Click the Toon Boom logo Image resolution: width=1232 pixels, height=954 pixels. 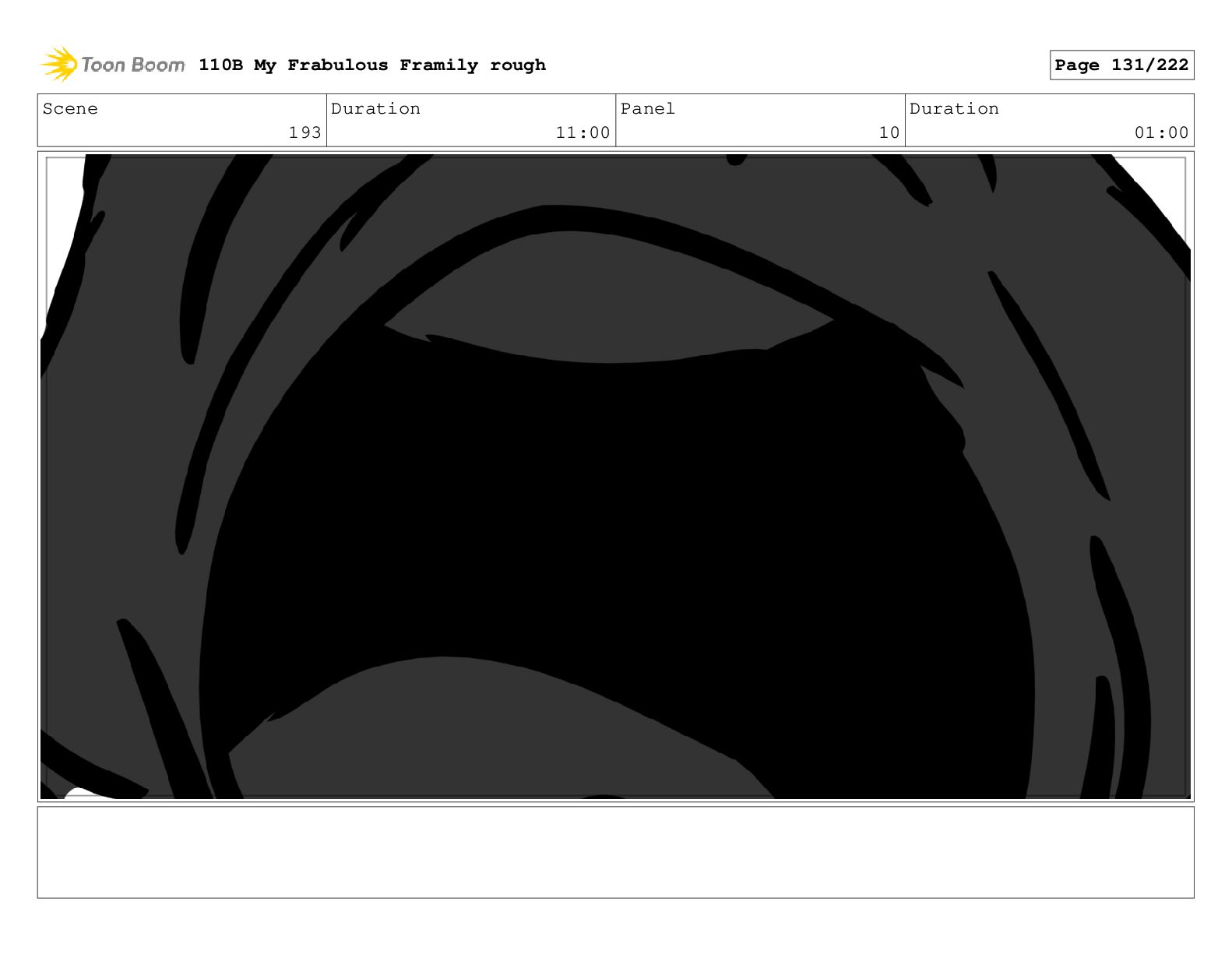pyautogui.click(x=113, y=65)
